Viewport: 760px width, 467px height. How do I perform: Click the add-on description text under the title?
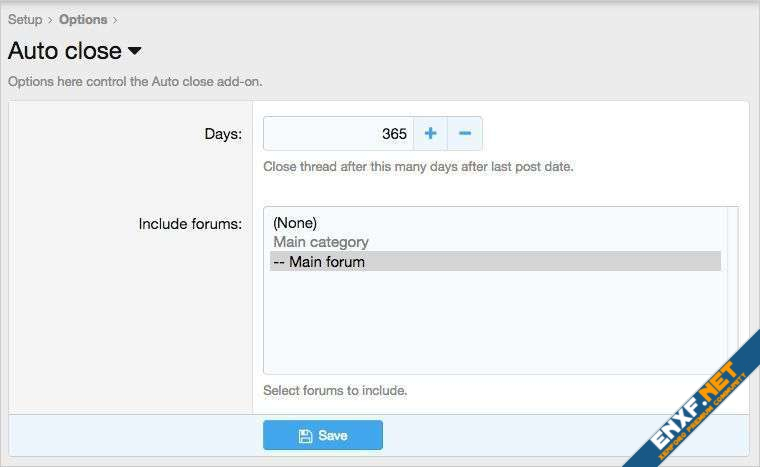[x=135, y=82]
